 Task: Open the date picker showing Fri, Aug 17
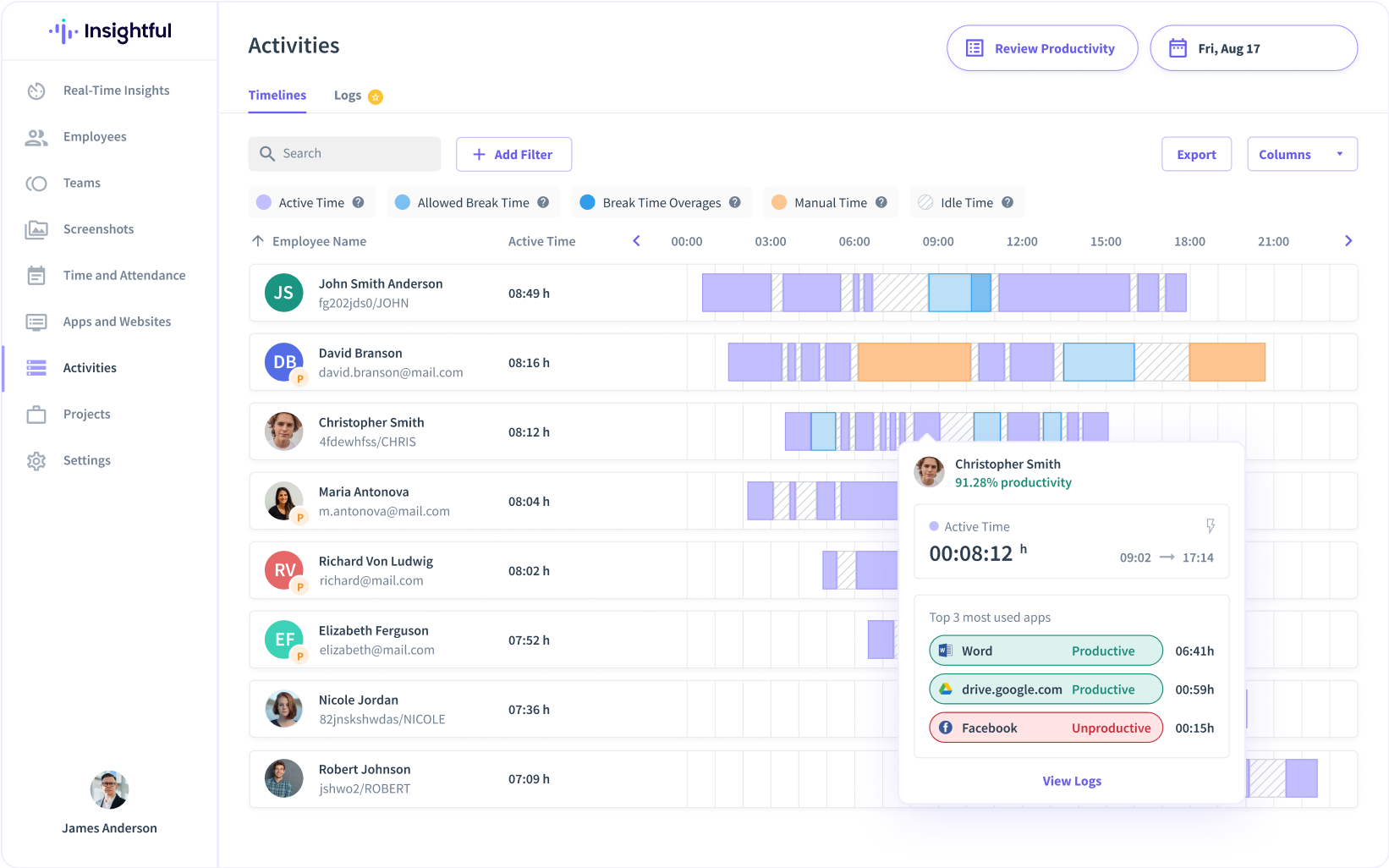pyautogui.click(x=1253, y=48)
